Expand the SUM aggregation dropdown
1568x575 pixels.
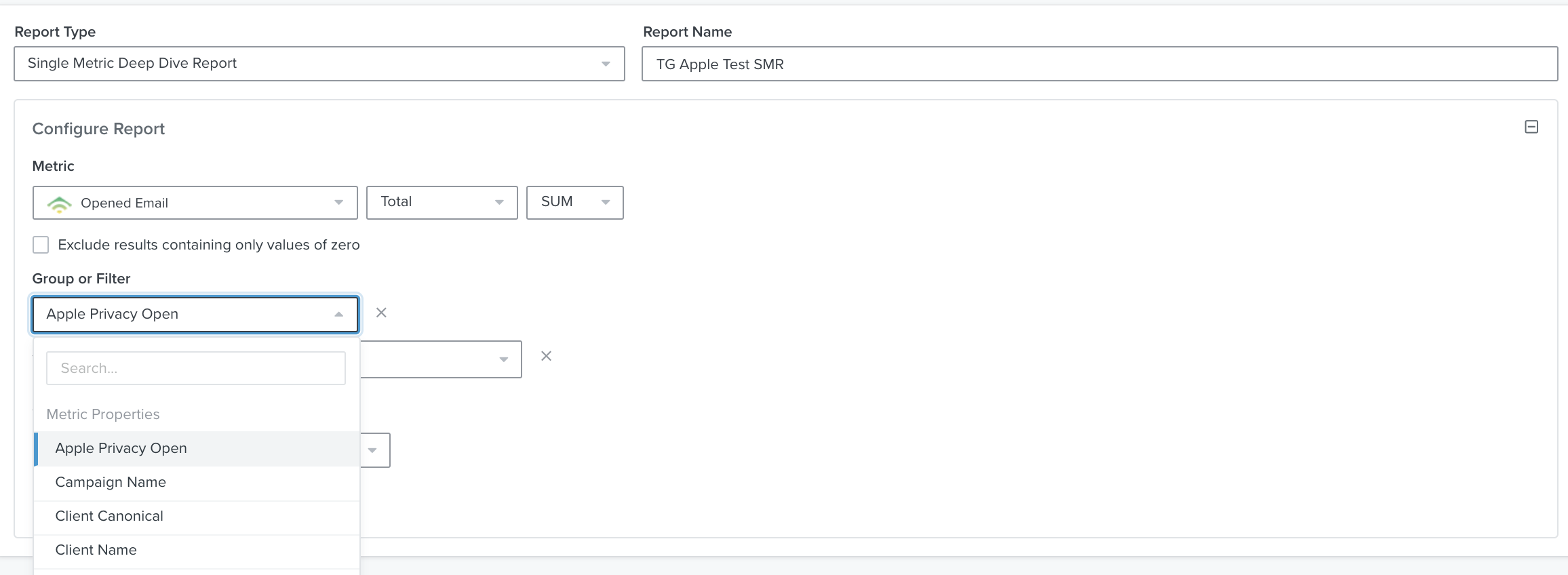574,202
